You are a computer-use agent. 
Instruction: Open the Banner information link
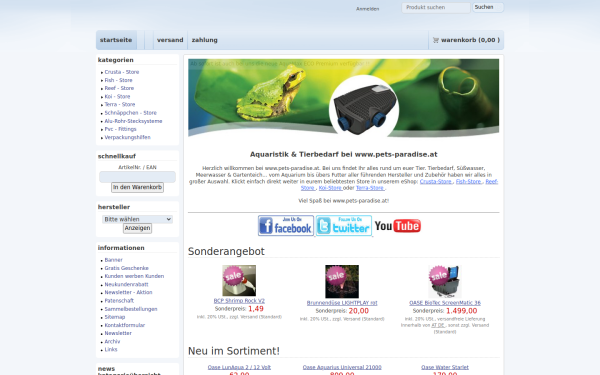coord(113,260)
